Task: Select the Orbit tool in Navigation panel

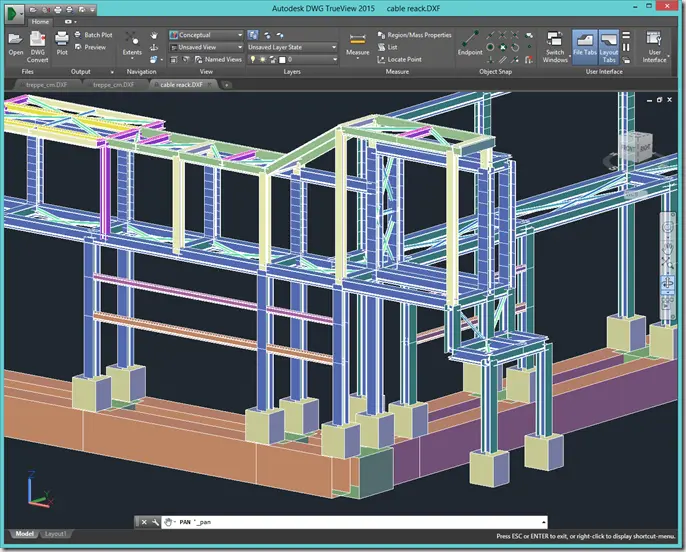Action: click(x=154, y=47)
